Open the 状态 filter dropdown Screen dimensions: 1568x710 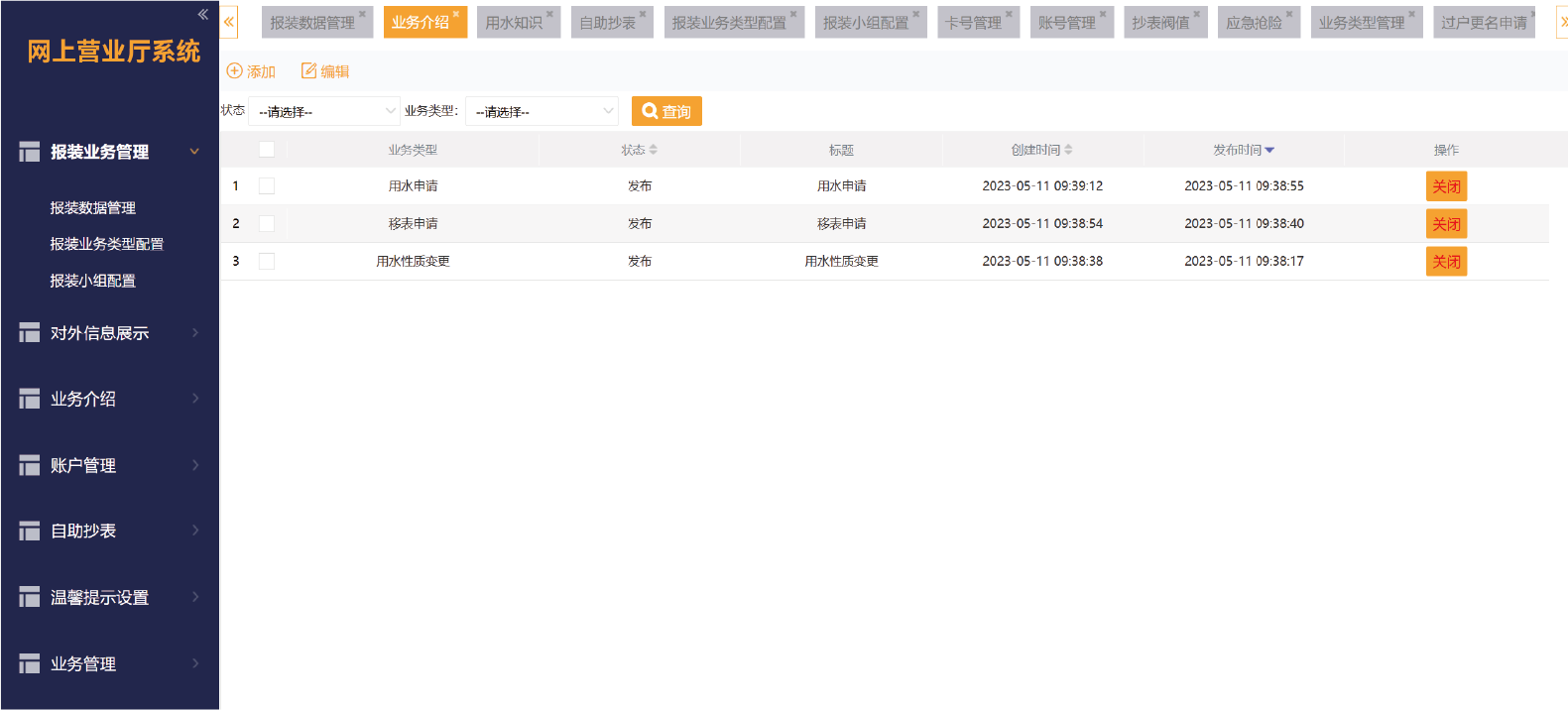(323, 111)
